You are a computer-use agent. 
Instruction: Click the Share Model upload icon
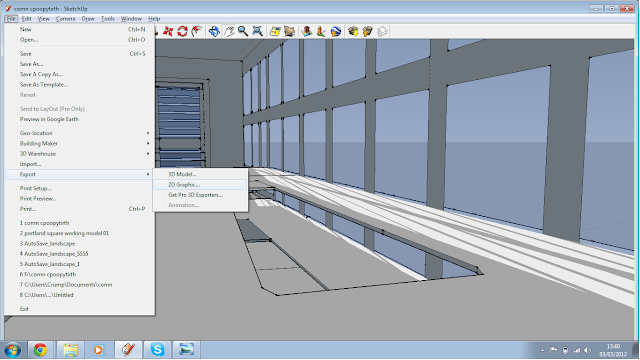[367, 31]
